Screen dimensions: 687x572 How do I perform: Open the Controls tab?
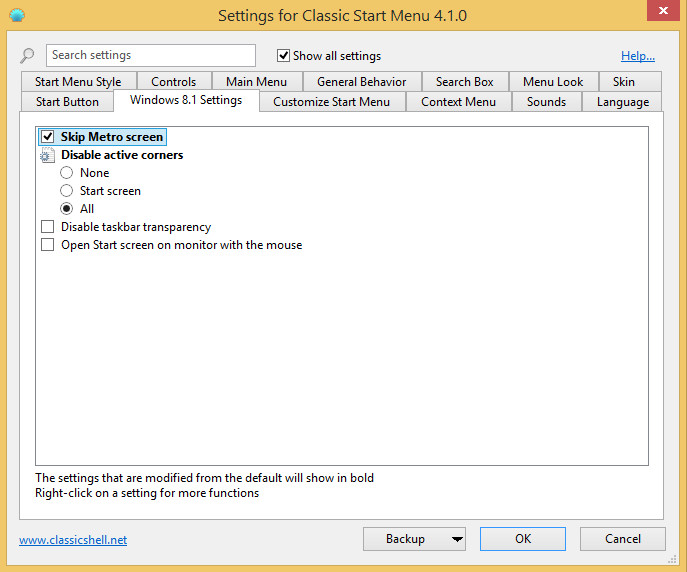click(x=174, y=82)
